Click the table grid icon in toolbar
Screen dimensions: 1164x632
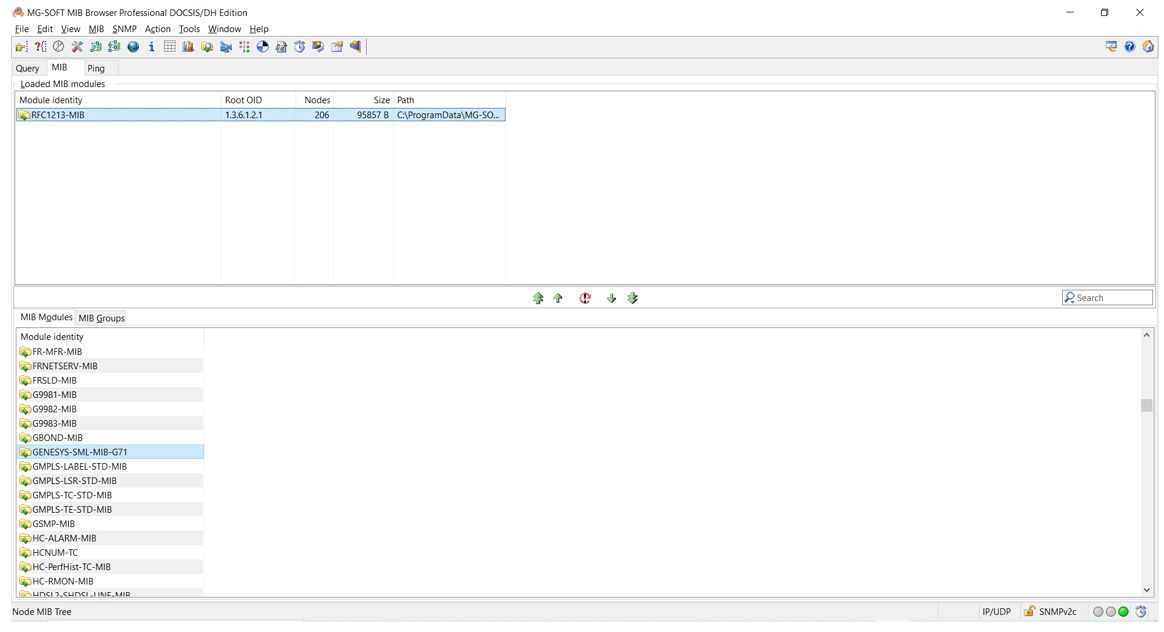tap(170, 47)
